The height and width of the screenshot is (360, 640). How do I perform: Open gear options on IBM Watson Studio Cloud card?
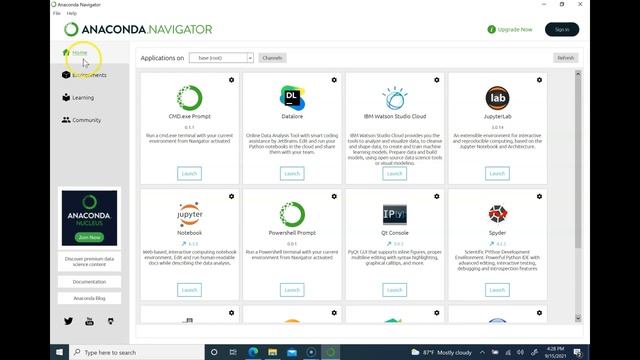pyautogui.click(x=437, y=80)
